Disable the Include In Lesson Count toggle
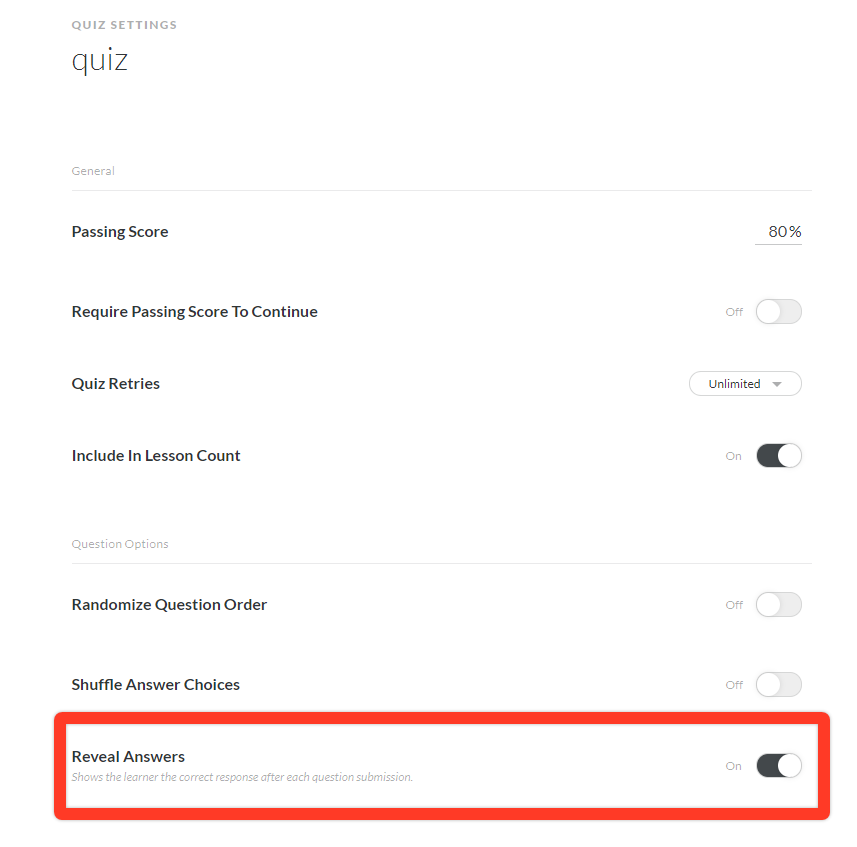857x847 pixels. (x=778, y=456)
